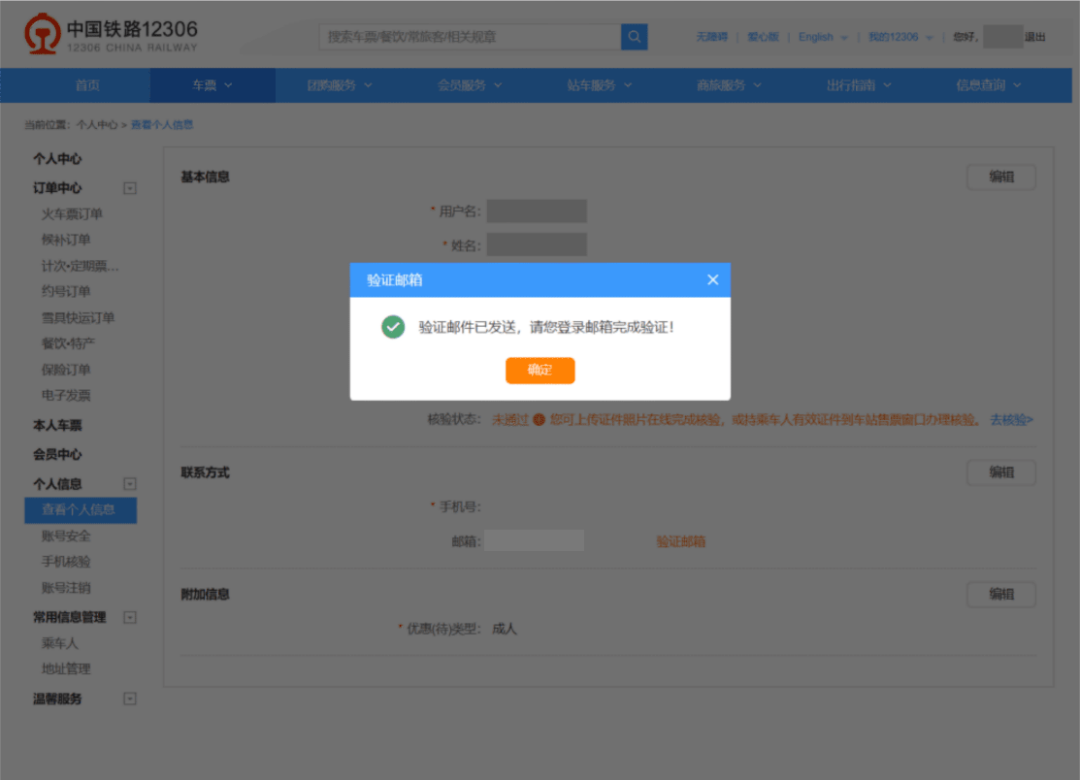The image size is (1080, 780).
Task: Click the orange 确定 button
Action: tap(540, 370)
